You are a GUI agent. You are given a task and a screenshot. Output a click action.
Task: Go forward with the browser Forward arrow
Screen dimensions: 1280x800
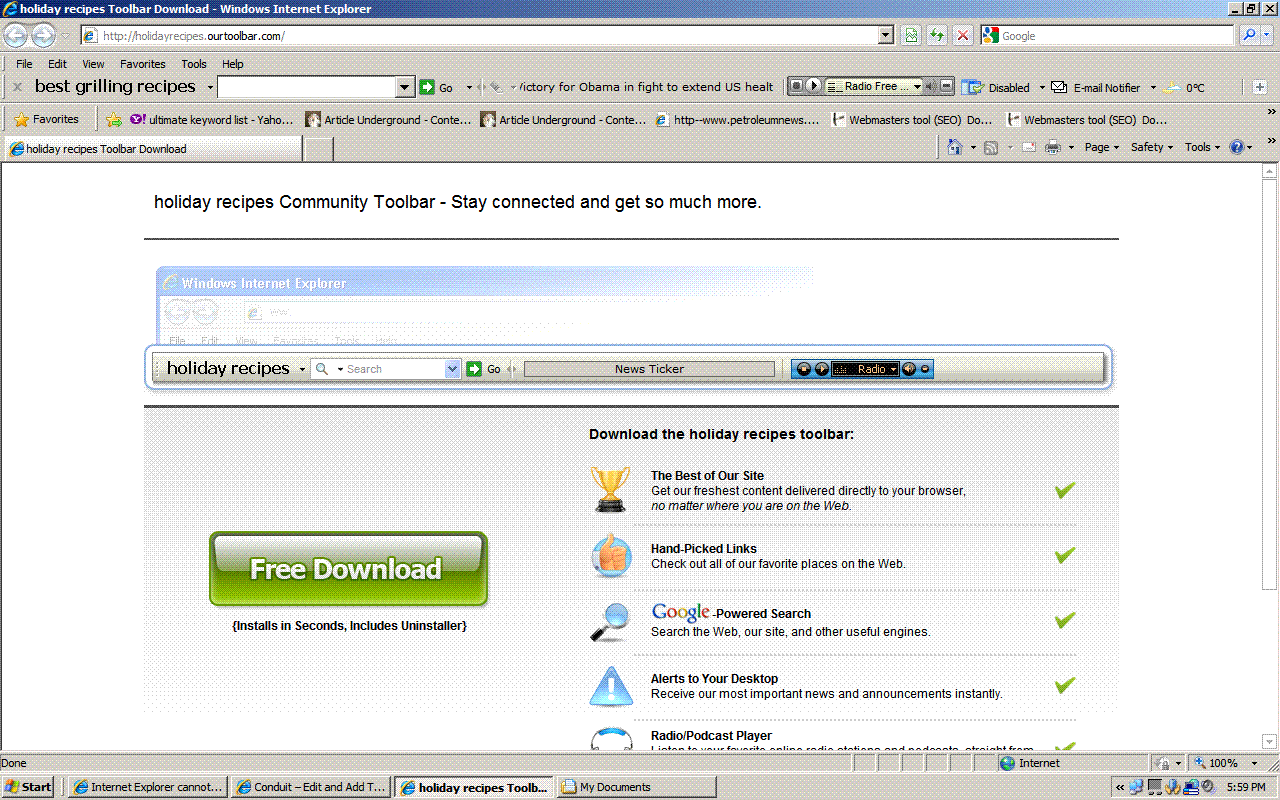(x=43, y=36)
